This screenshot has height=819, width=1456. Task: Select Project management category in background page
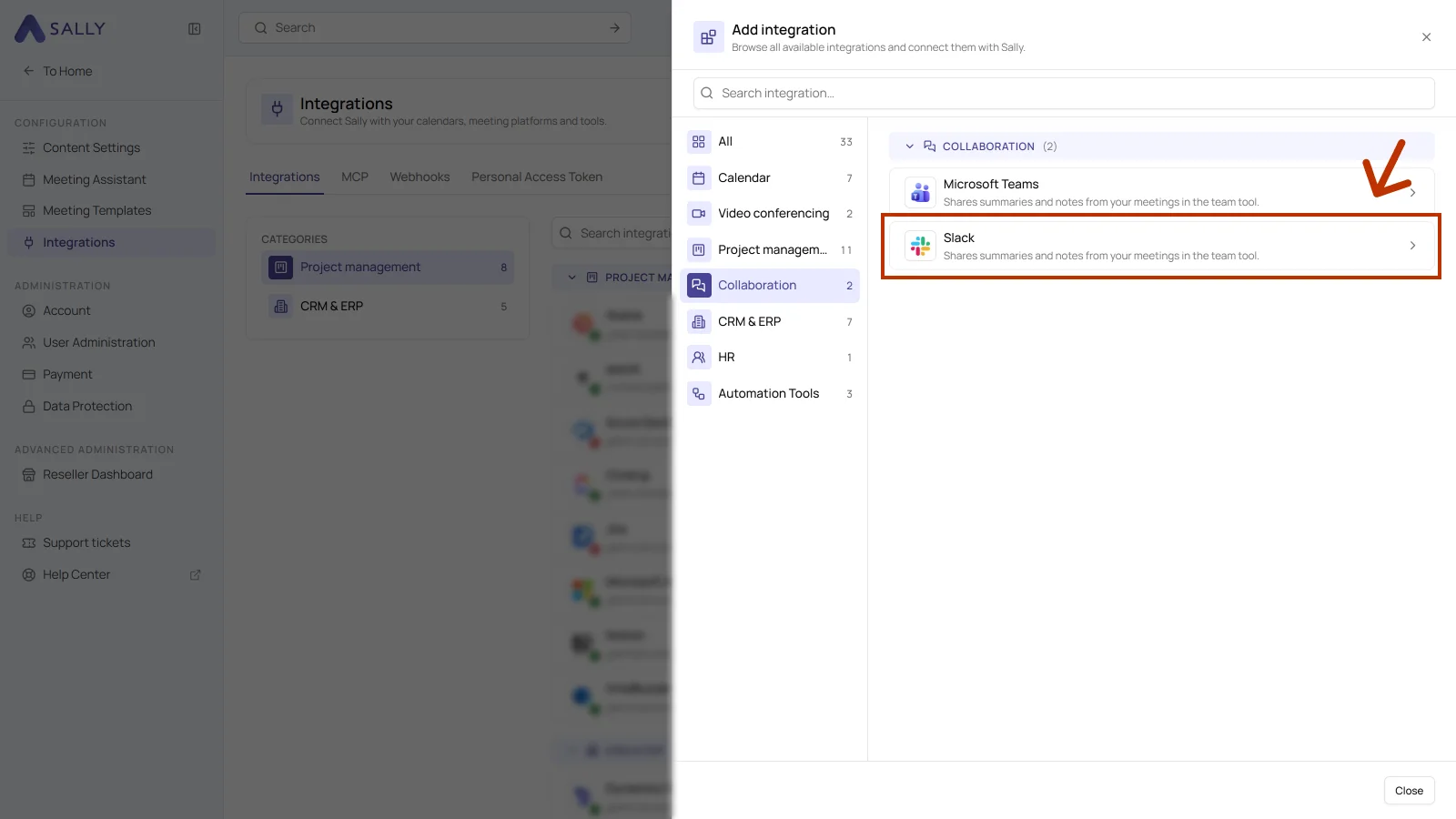[388, 267]
